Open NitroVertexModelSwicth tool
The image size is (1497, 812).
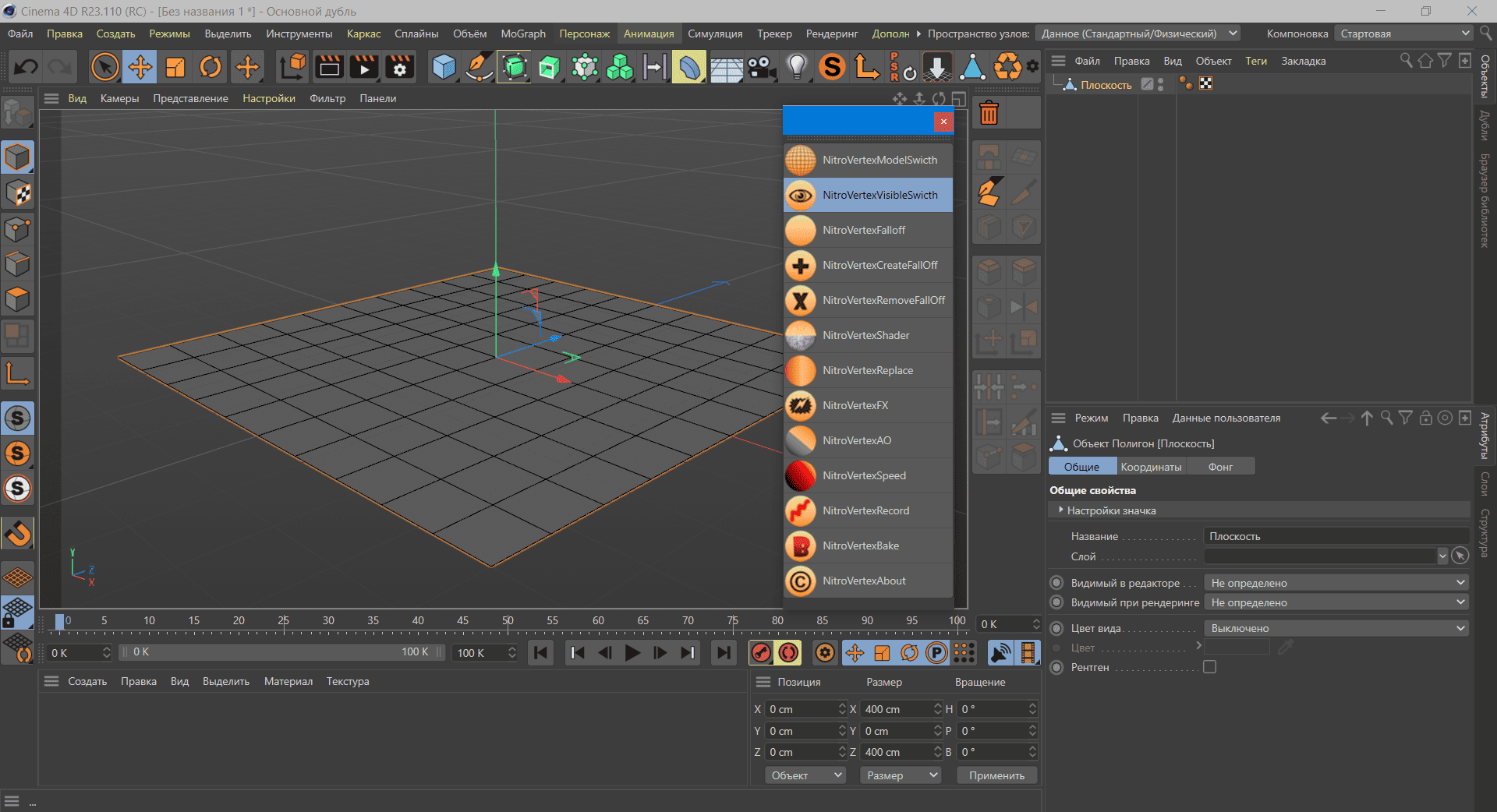point(868,160)
